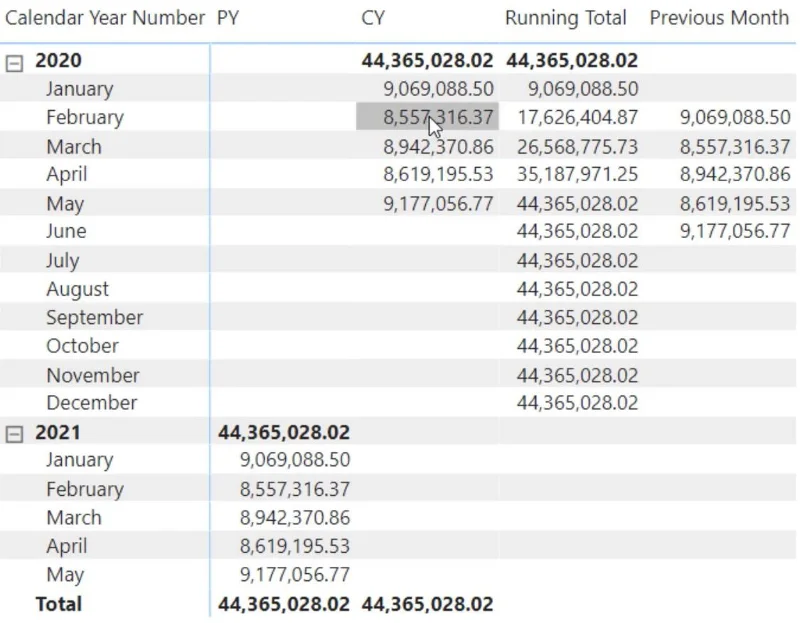Select the Total row label
Viewport: 800px width, 623px height.
pos(59,604)
